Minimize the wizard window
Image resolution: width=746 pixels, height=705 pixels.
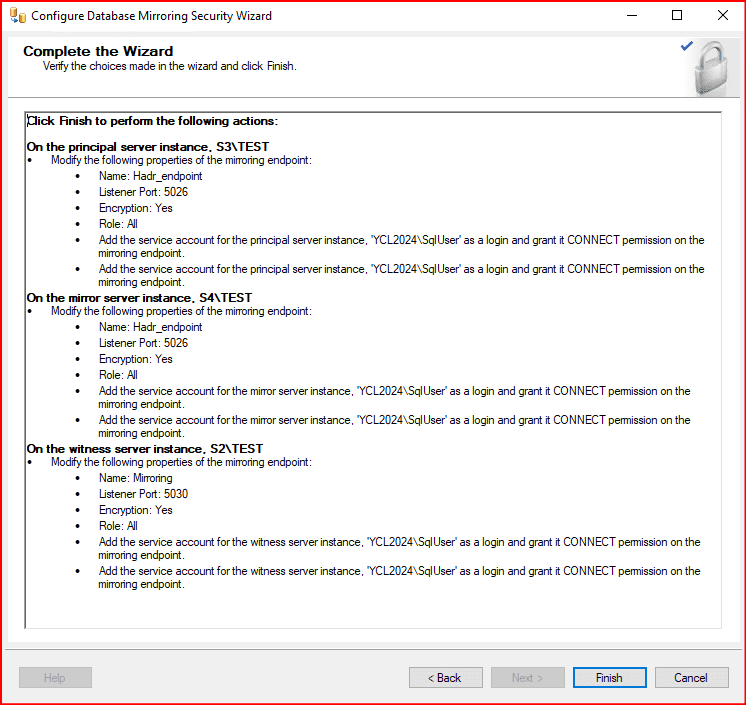click(x=633, y=16)
